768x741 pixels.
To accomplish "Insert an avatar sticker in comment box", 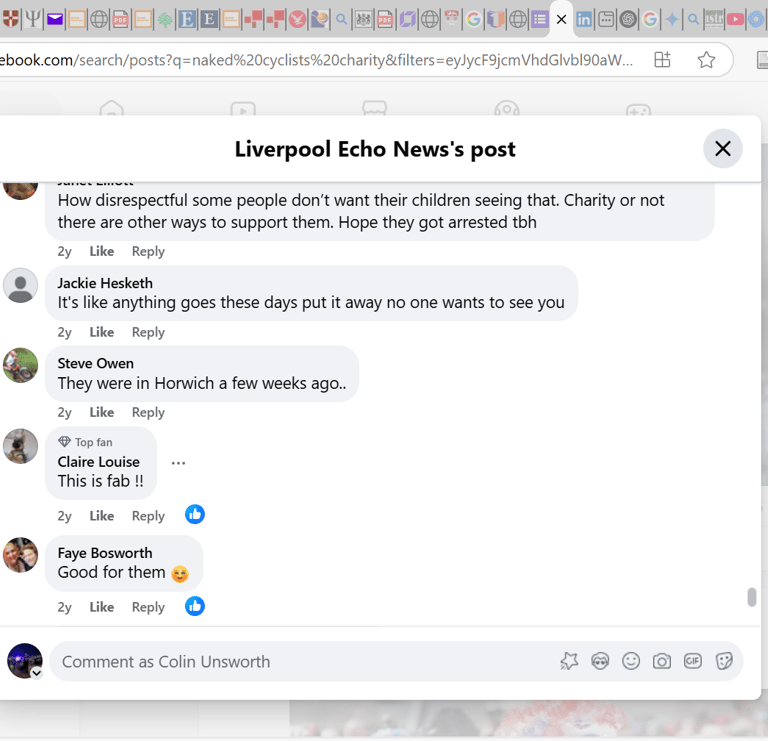I will pyautogui.click(x=600, y=661).
